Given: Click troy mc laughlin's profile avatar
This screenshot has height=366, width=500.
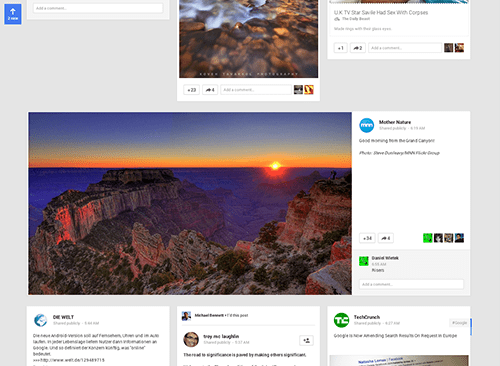Looking at the screenshot, I should point(191,339).
